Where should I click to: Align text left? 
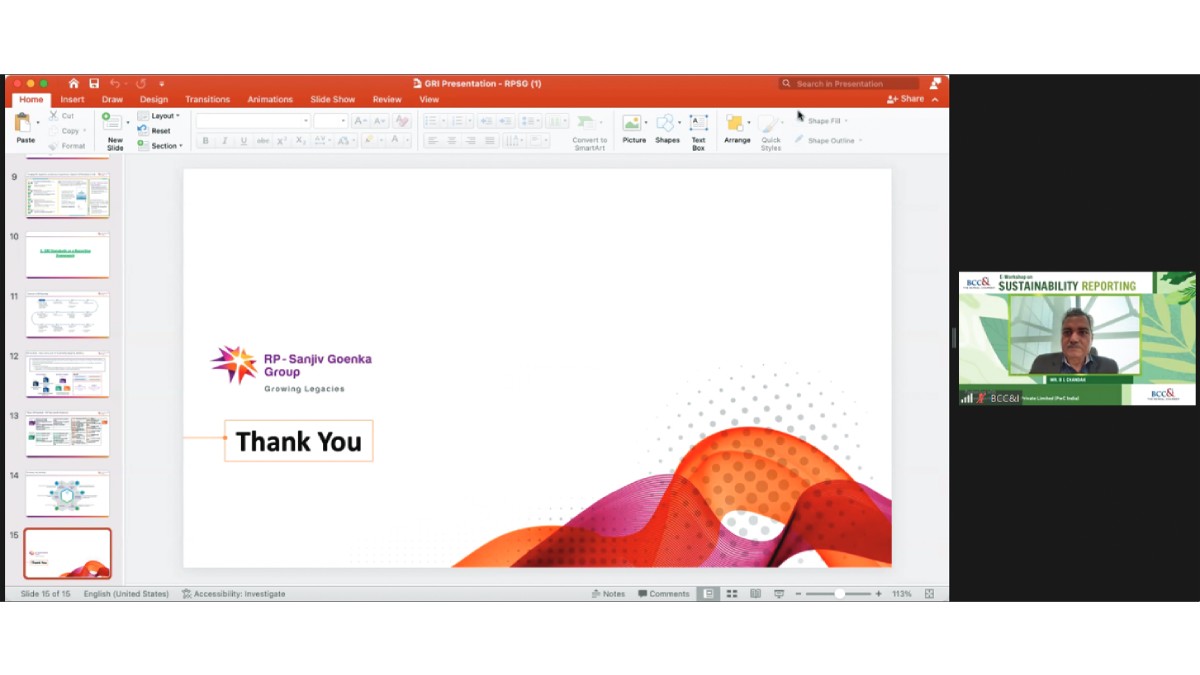[432, 141]
